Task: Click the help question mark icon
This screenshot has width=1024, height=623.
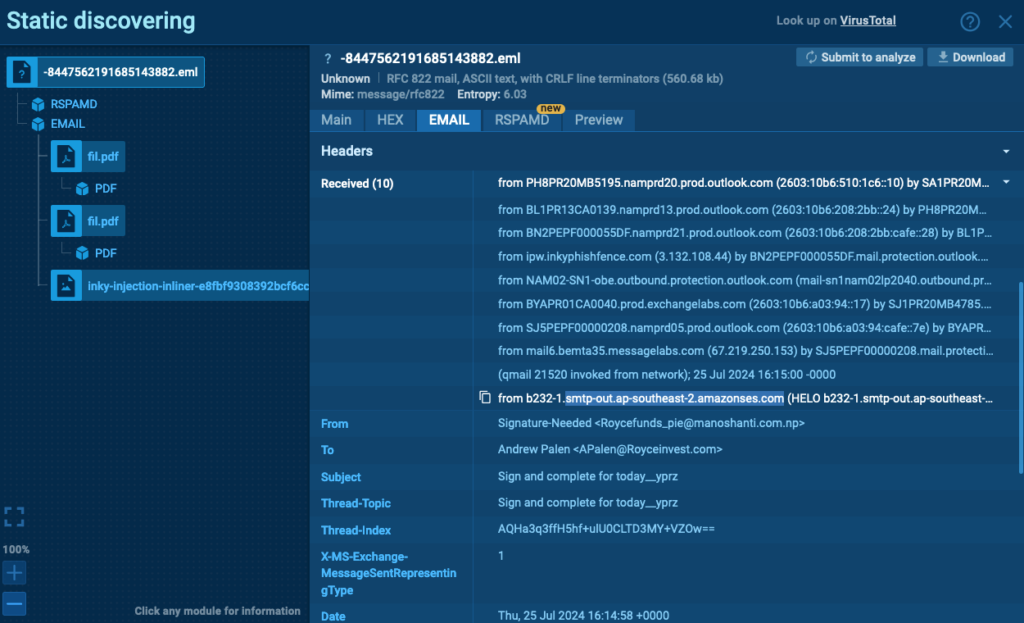Action: coord(969,22)
